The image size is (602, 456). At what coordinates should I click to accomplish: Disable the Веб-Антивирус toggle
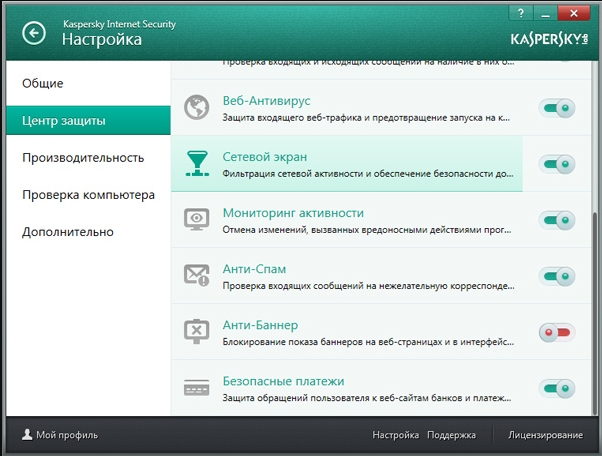pos(557,108)
